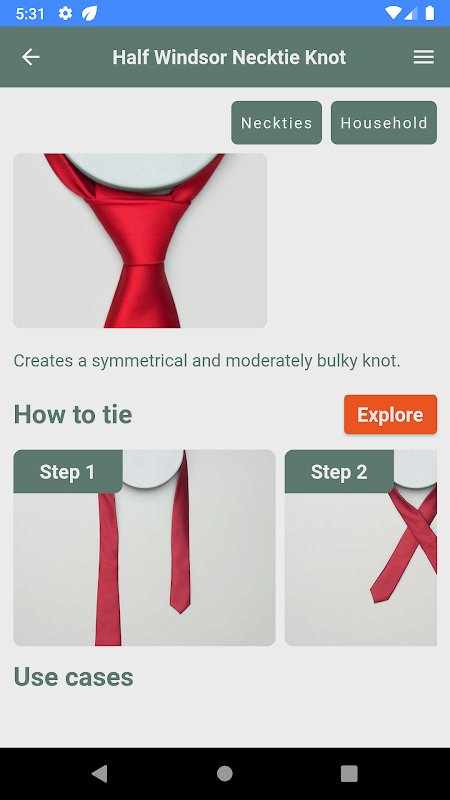Tap the back arrow icon

(x=31, y=57)
